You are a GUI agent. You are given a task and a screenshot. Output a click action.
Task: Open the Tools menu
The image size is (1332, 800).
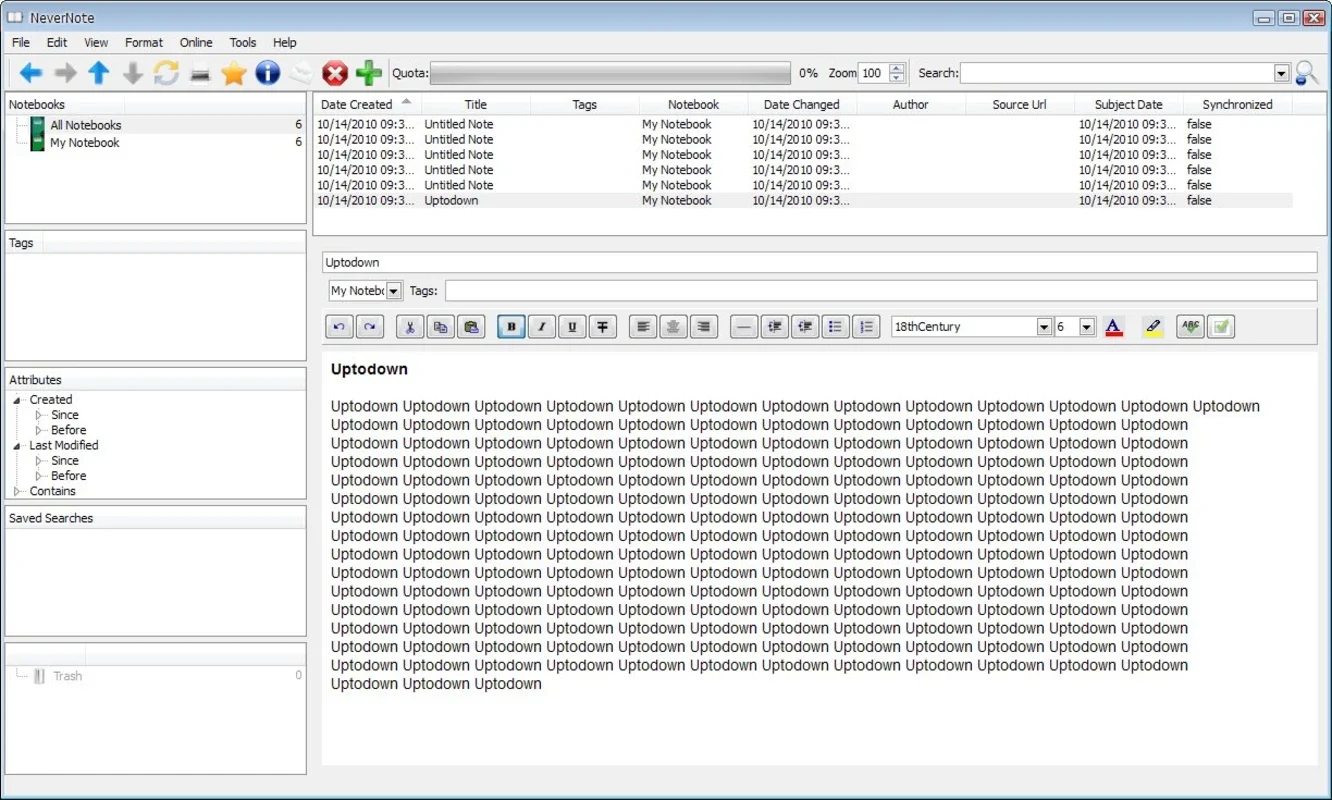(x=243, y=42)
